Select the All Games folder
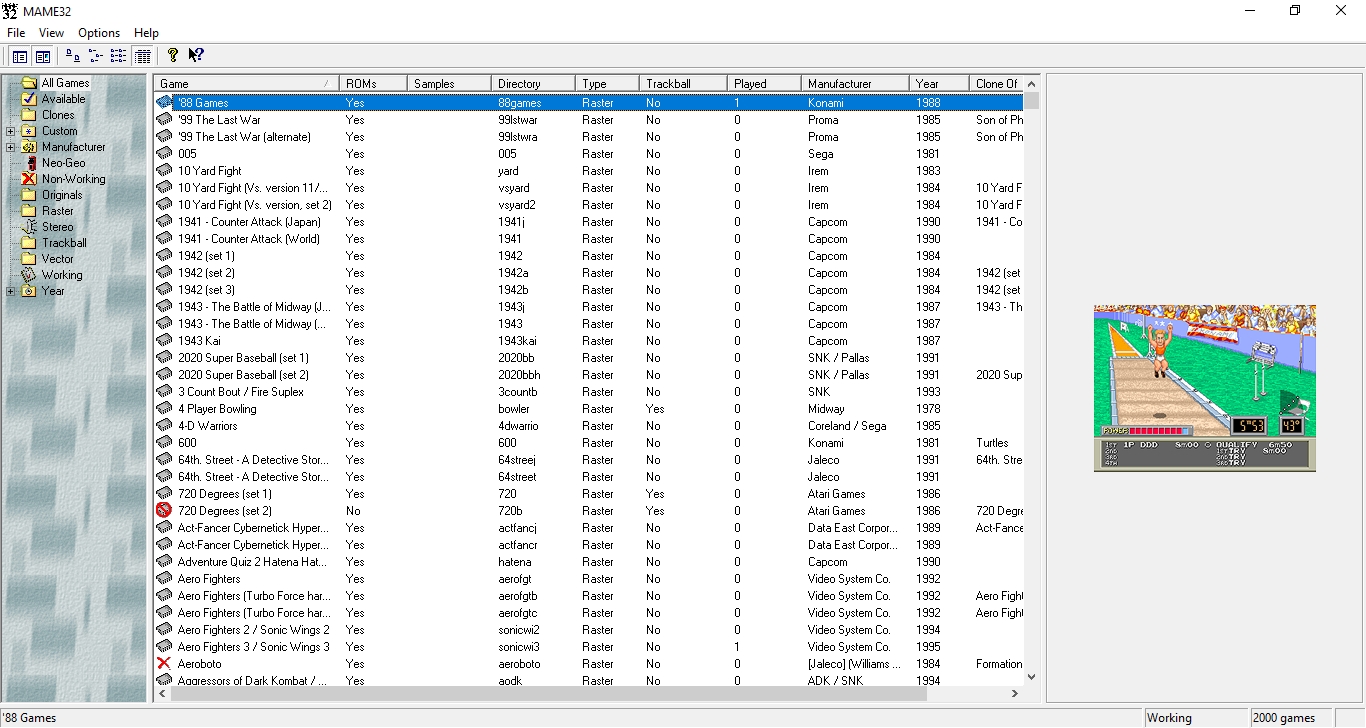The width and height of the screenshot is (1366, 728). (65, 83)
